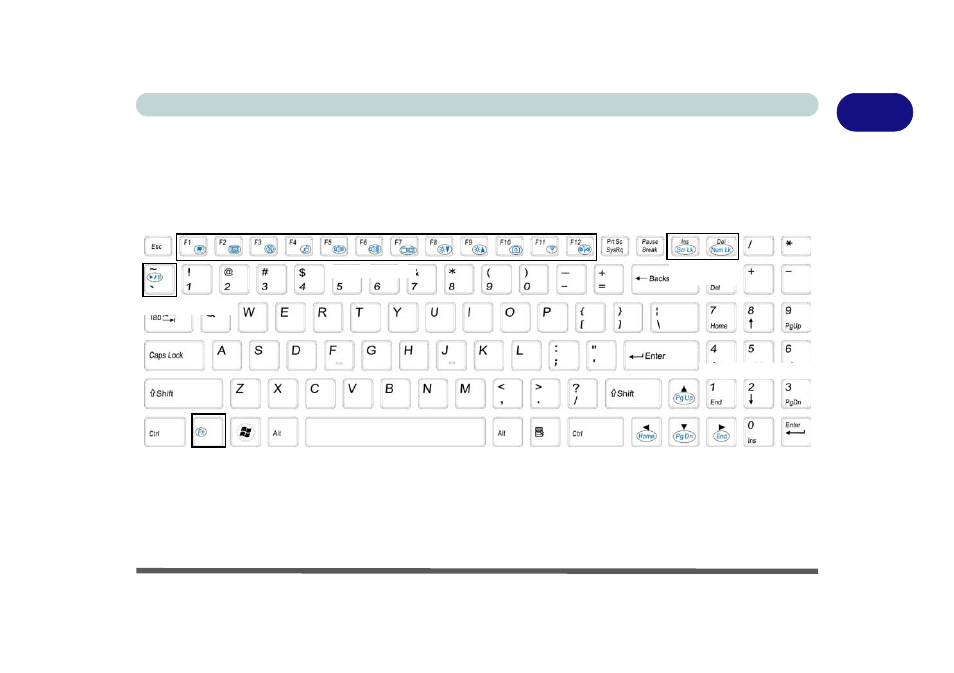Click the right arrow End key
The width and height of the screenshot is (954, 673).
tap(721, 432)
